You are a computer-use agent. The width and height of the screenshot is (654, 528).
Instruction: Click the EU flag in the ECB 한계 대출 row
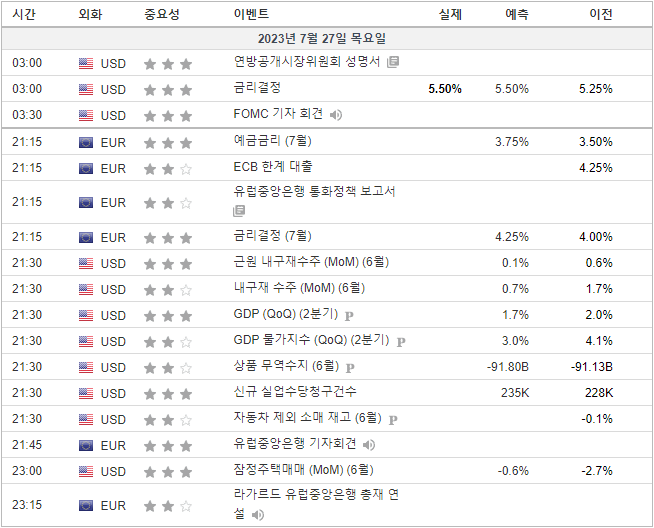86,169
